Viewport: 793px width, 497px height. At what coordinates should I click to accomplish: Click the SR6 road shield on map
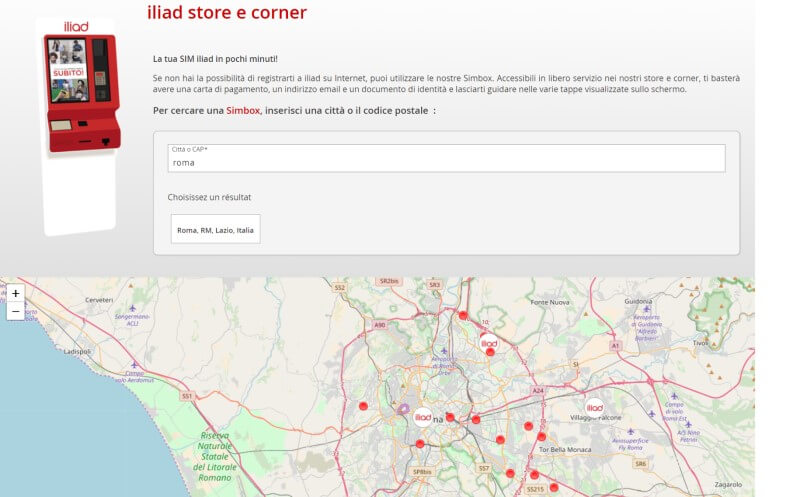click(x=641, y=464)
